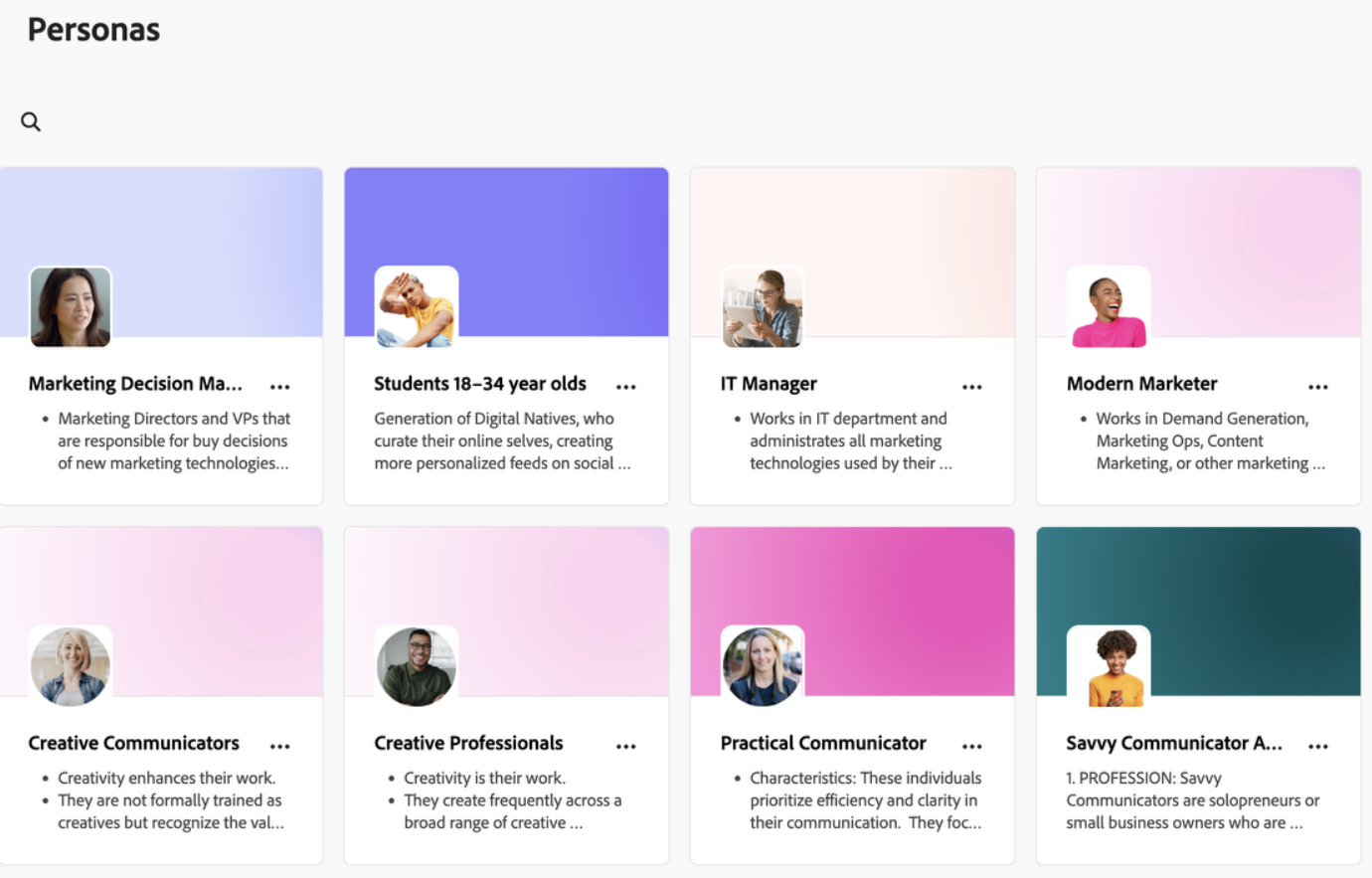This screenshot has height=878, width=1372.
Task: Open the Modern Marketer persona title
Action: [1141, 384]
